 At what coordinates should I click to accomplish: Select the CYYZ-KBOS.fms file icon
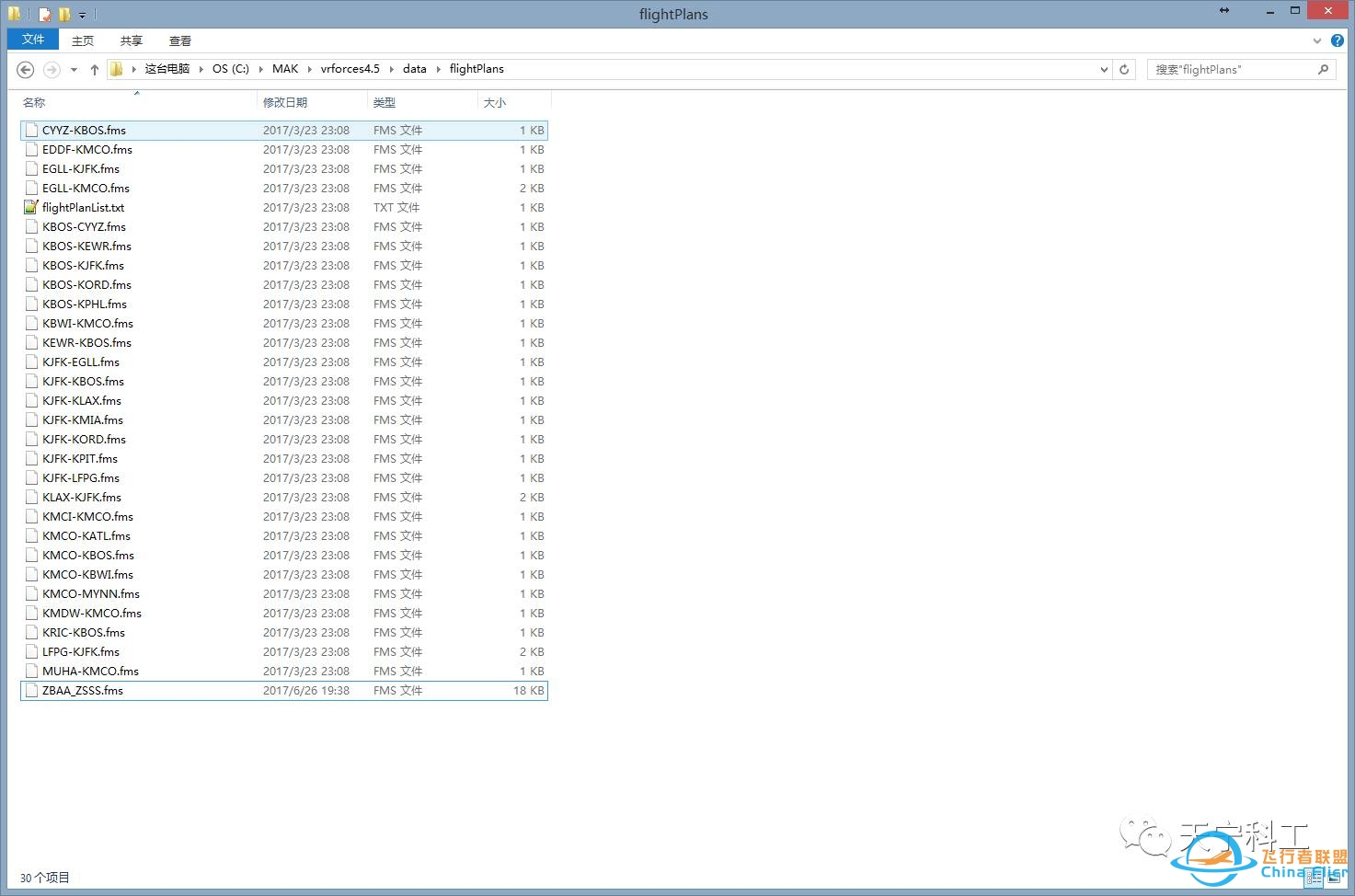(31, 131)
